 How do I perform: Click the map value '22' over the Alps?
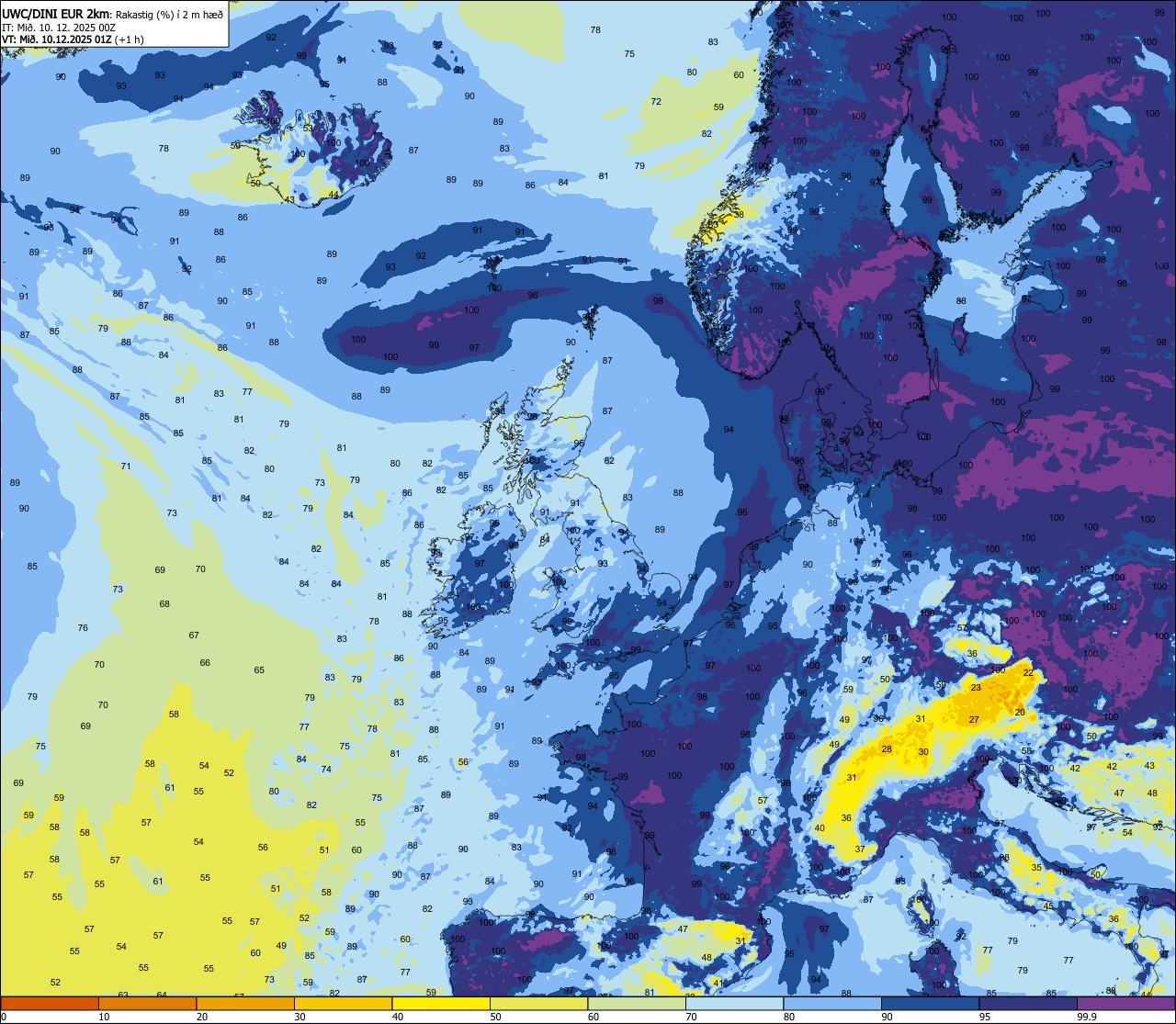pyautogui.click(x=1028, y=673)
